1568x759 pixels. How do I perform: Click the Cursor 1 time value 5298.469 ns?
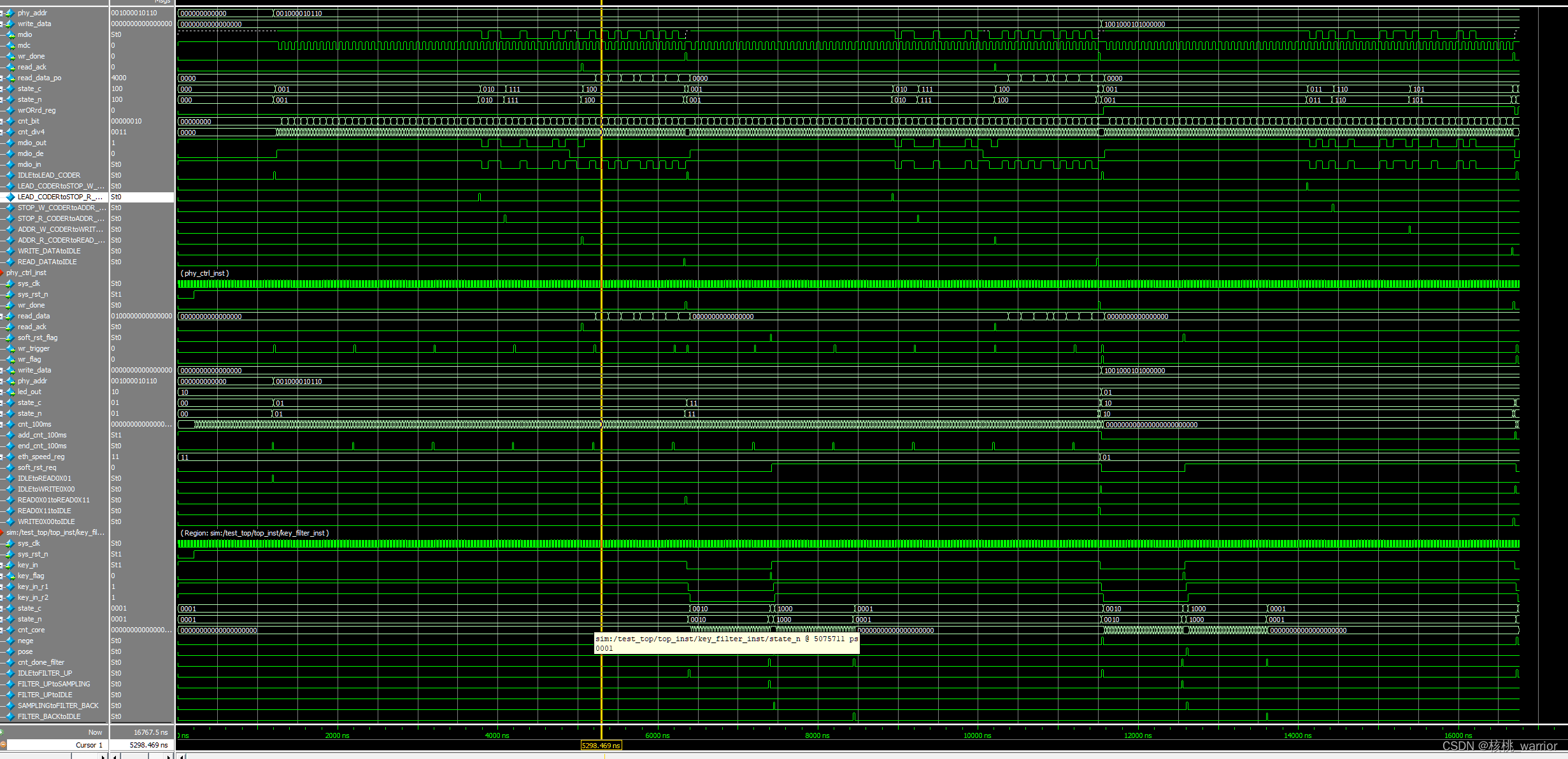pyautogui.click(x=148, y=745)
